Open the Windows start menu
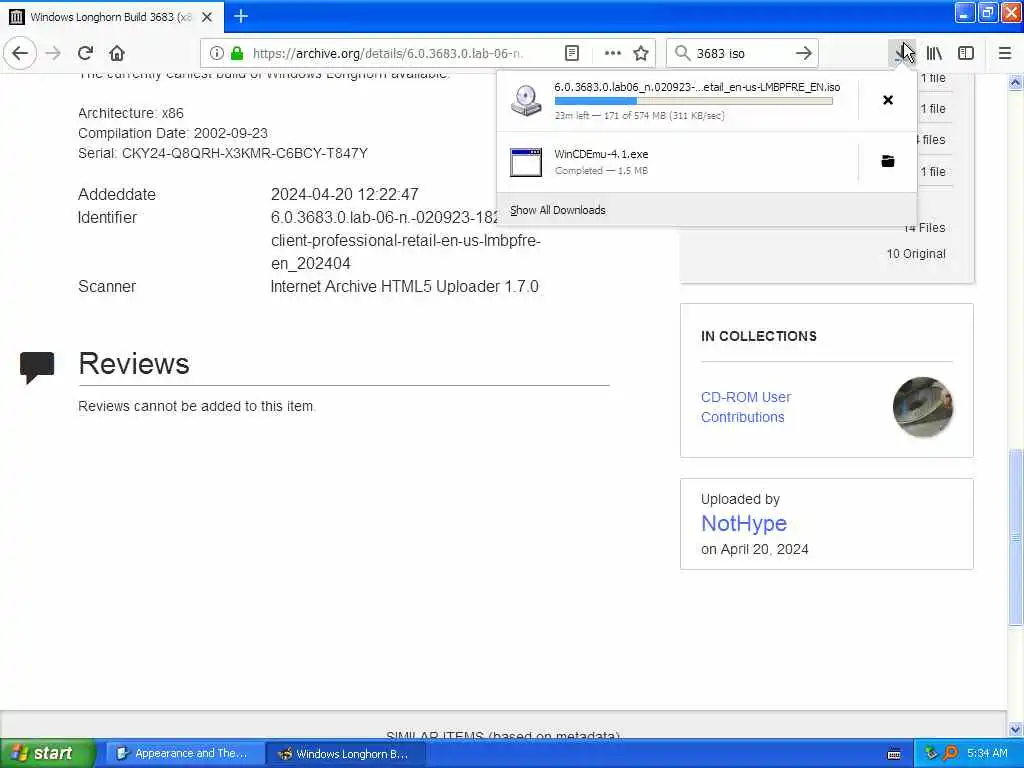 (x=47, y=753)
